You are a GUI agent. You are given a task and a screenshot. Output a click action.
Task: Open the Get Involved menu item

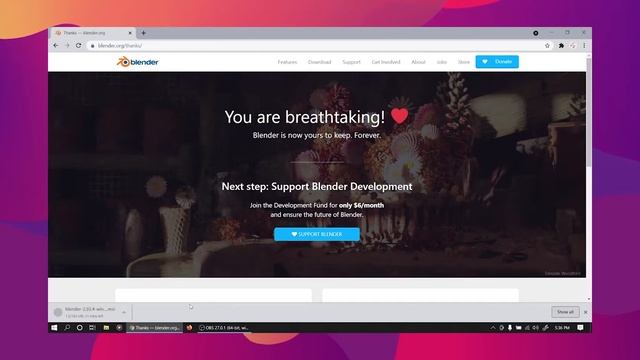pos(386,62)
